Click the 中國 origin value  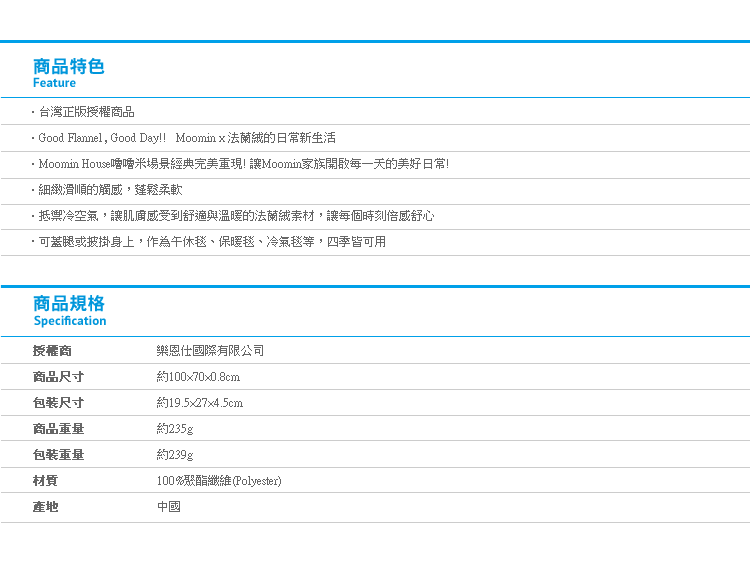pyautogui.click(x=168, y=507)
